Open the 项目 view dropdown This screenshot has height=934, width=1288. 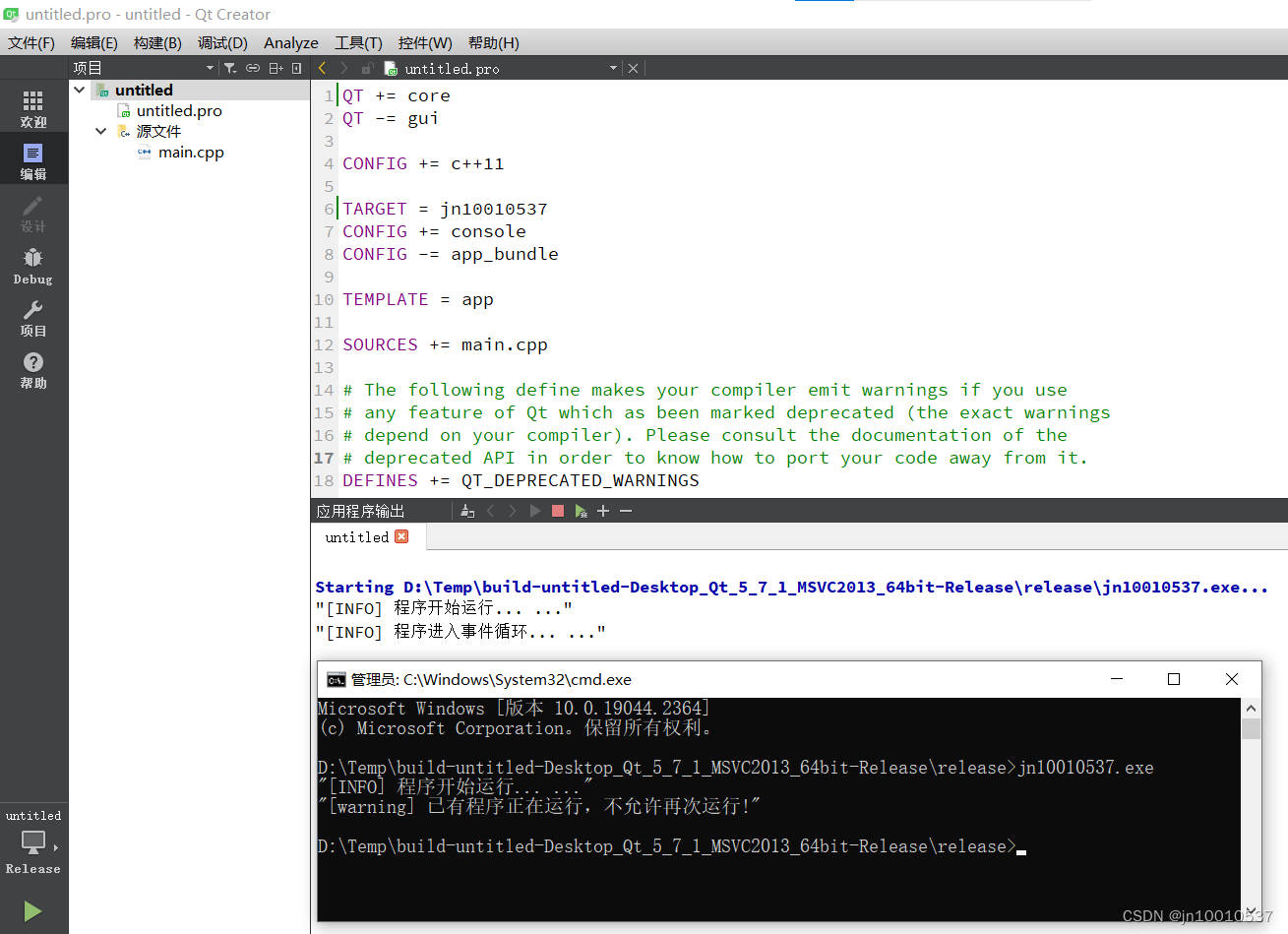click(x=143, y=68)
